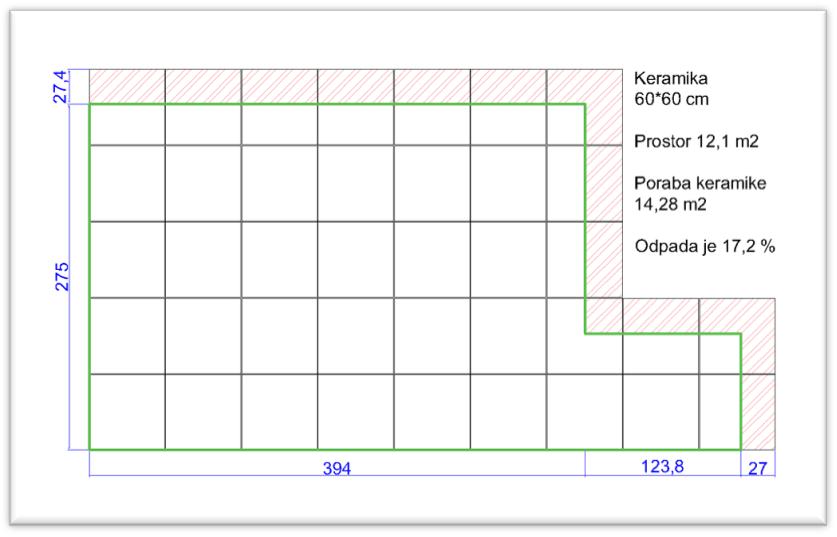
Task: Click the "27,4" dimension label
Action: 61,87
